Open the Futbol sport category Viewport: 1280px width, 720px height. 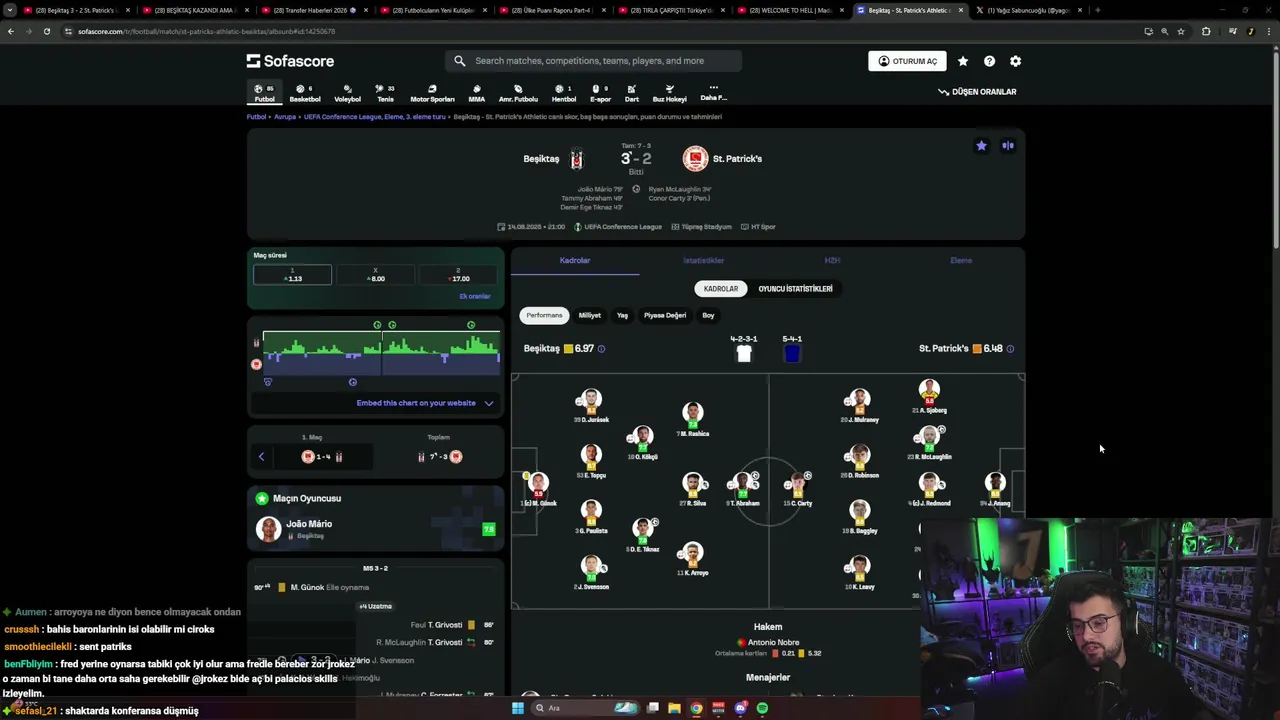(x=264, y=93)
